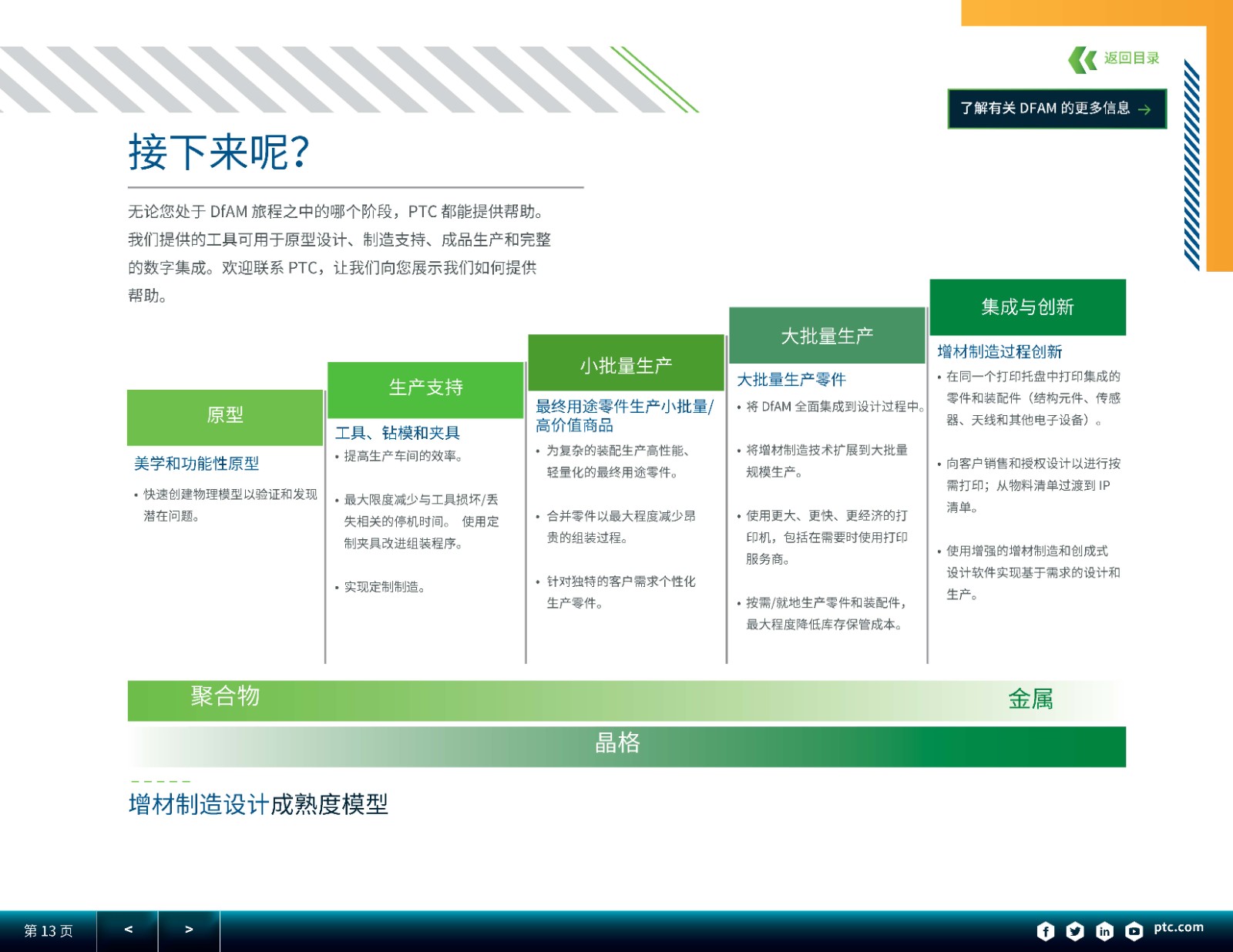
Task: Click bullet 提高生产车间的效率
Action: [403, 456]
